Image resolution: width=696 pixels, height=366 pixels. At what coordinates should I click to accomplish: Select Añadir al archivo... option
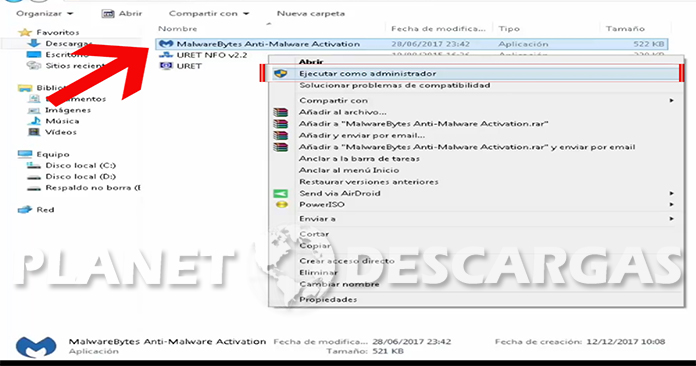[x=343, y=112]
